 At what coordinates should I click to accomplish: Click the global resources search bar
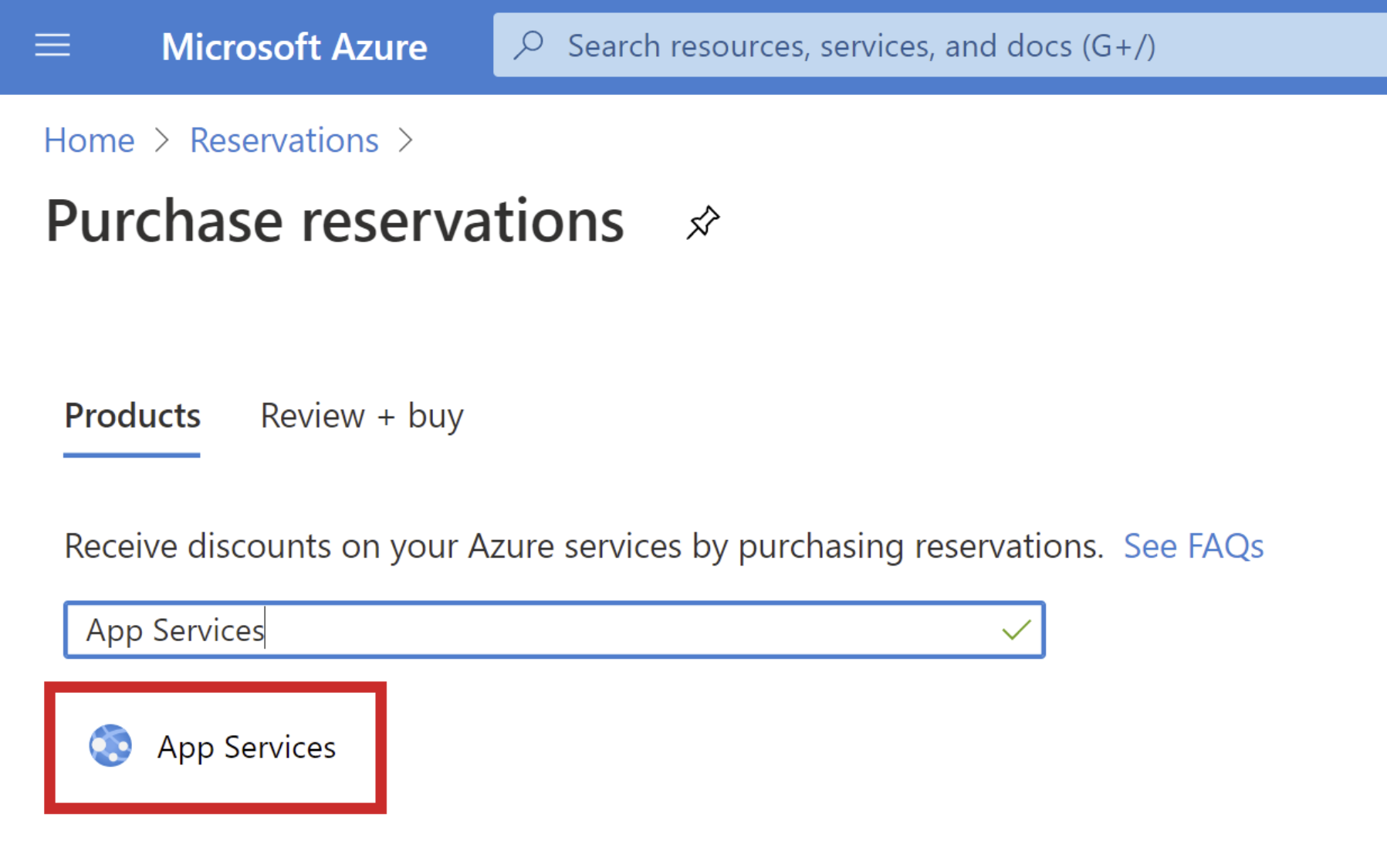pyautogui.click(x=849, y=45)
